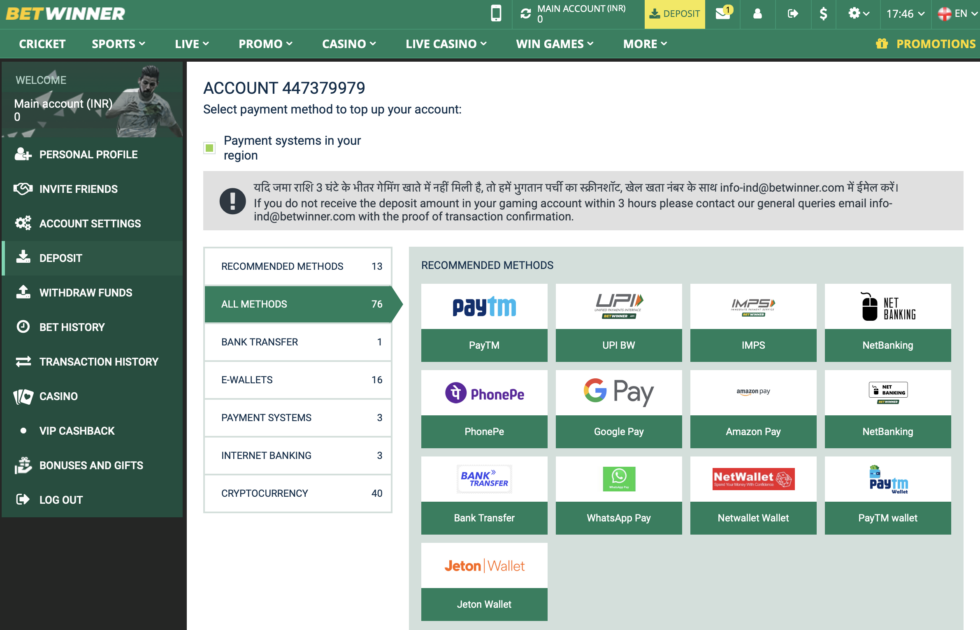980x630 pixels.
Task: Select the Amazon Pay logo
Action: (x=753, y=393)
